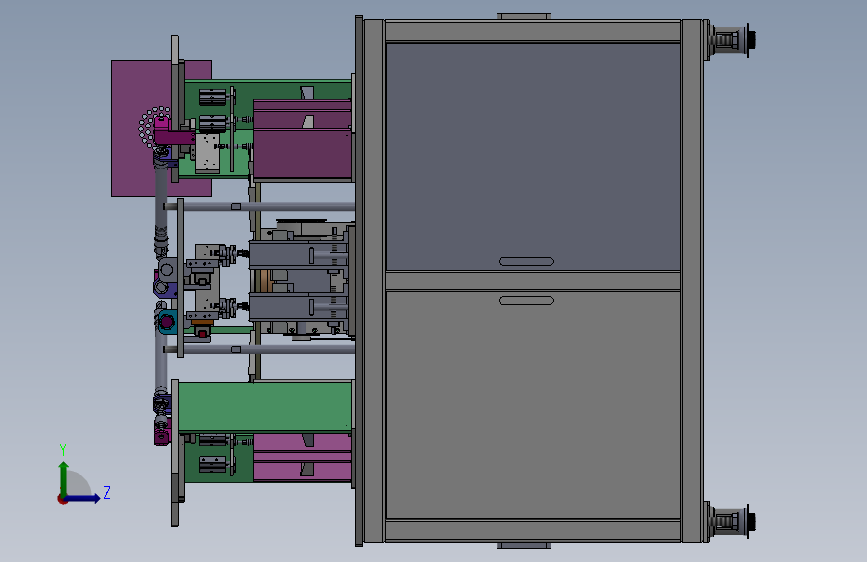Select the right vertical frame post

coord(692,281)
